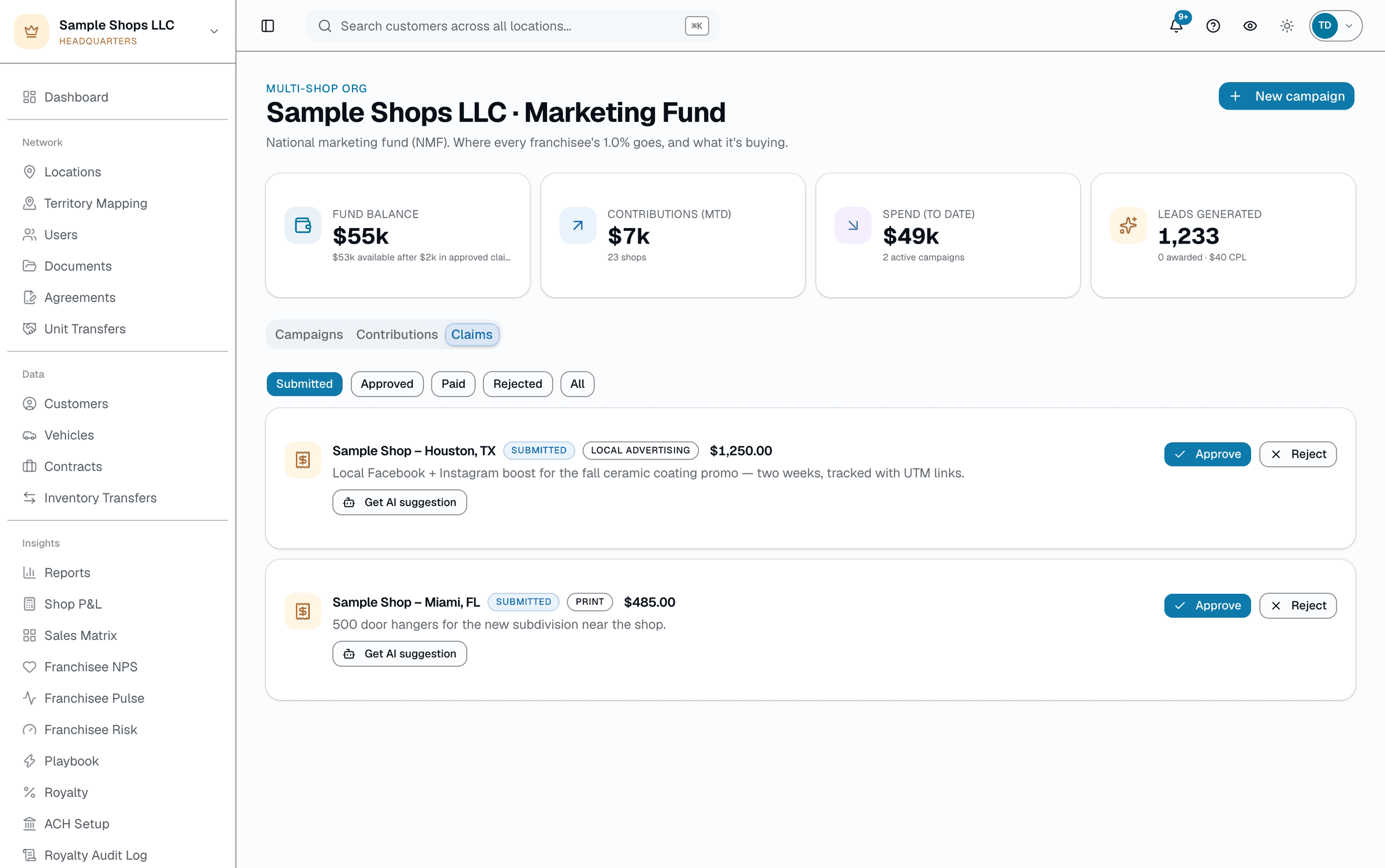Click the LOCAL ADVERTISING tag
Screen dimensions: 1385x868
(x=641, y=450)
